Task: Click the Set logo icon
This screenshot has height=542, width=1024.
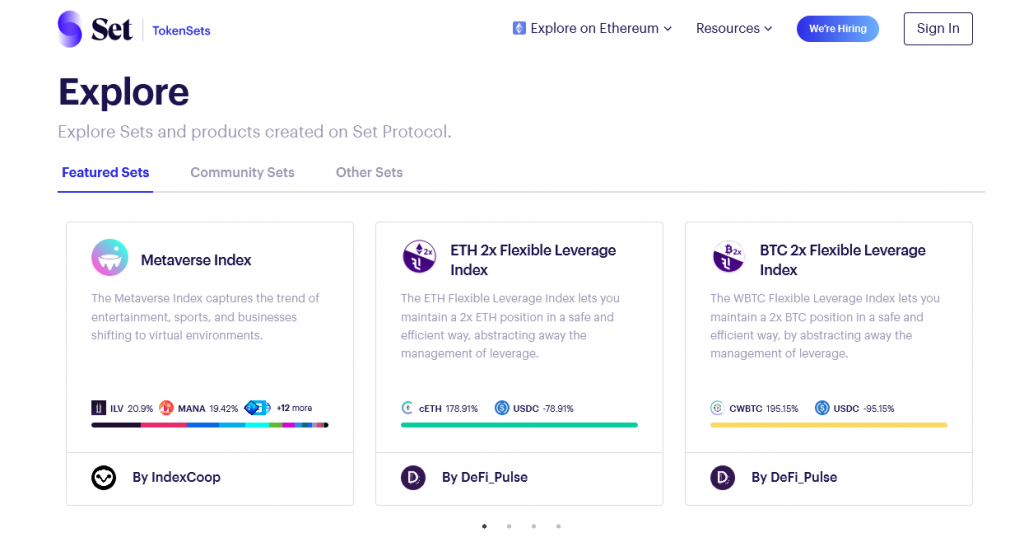Action: 70,29
